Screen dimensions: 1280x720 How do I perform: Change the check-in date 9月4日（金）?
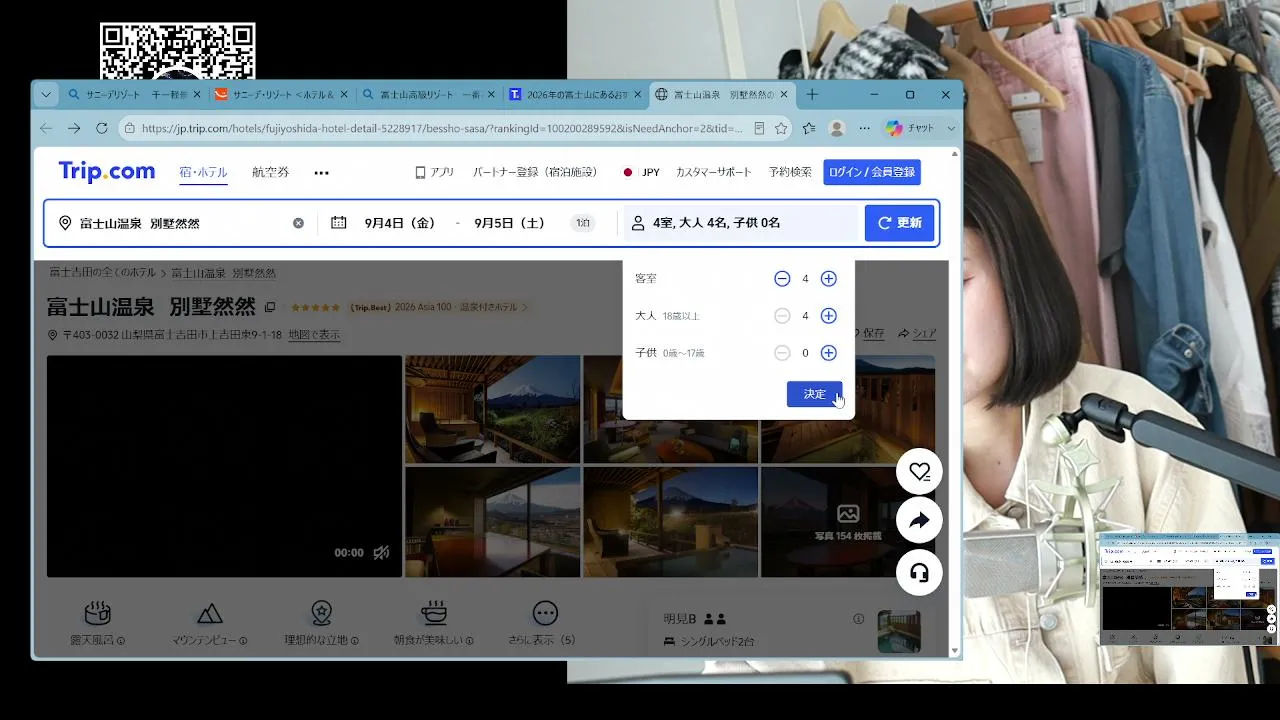(400, 223)
